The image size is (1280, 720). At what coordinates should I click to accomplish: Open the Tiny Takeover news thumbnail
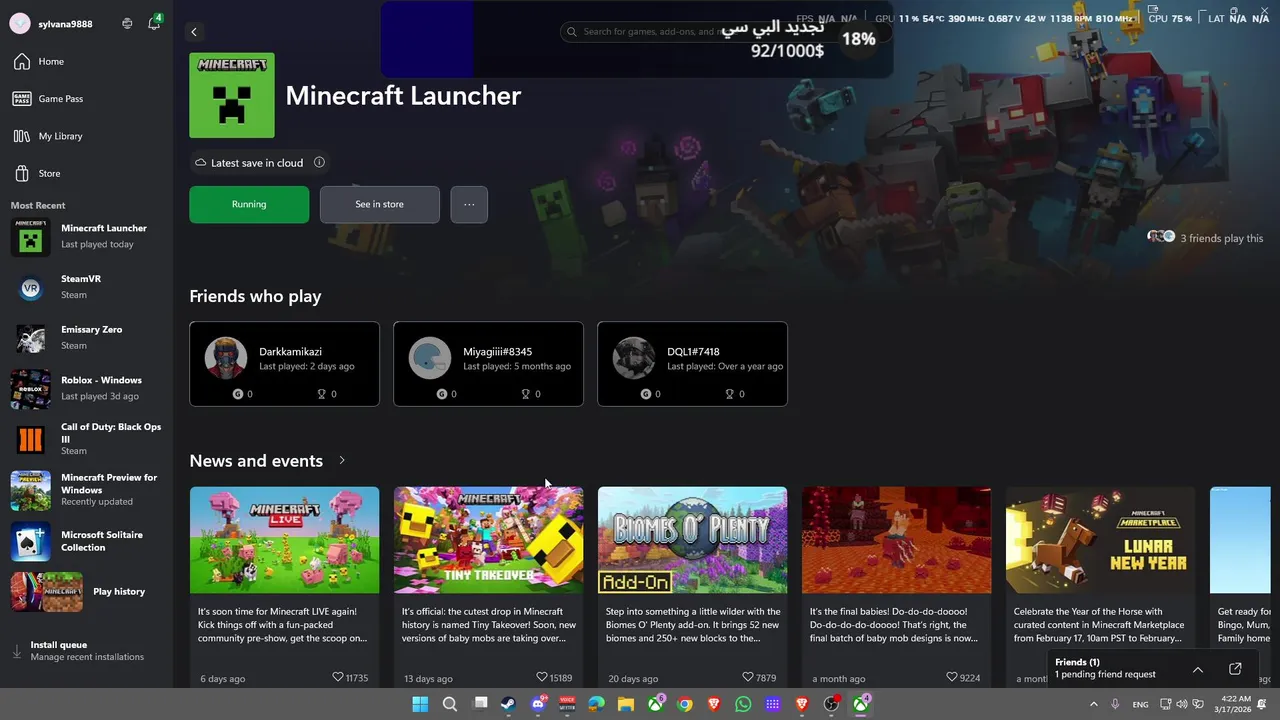pyautogui.click(x=488, y=540)
